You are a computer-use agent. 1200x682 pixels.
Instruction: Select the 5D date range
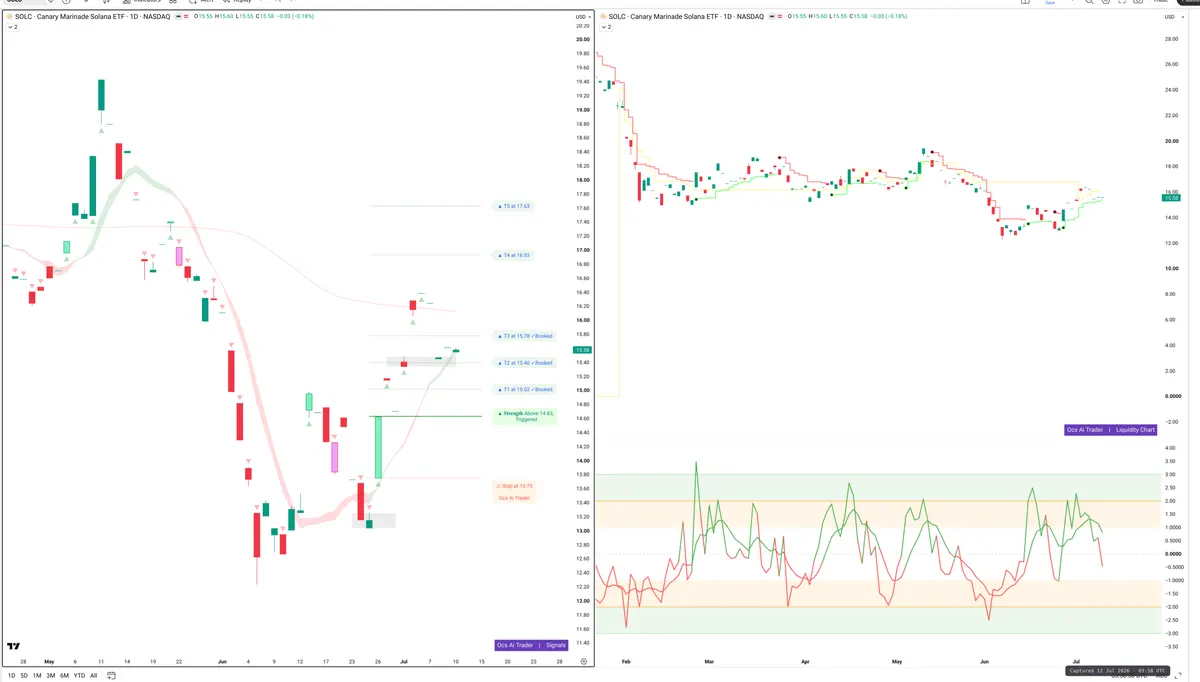pos(24,676)
